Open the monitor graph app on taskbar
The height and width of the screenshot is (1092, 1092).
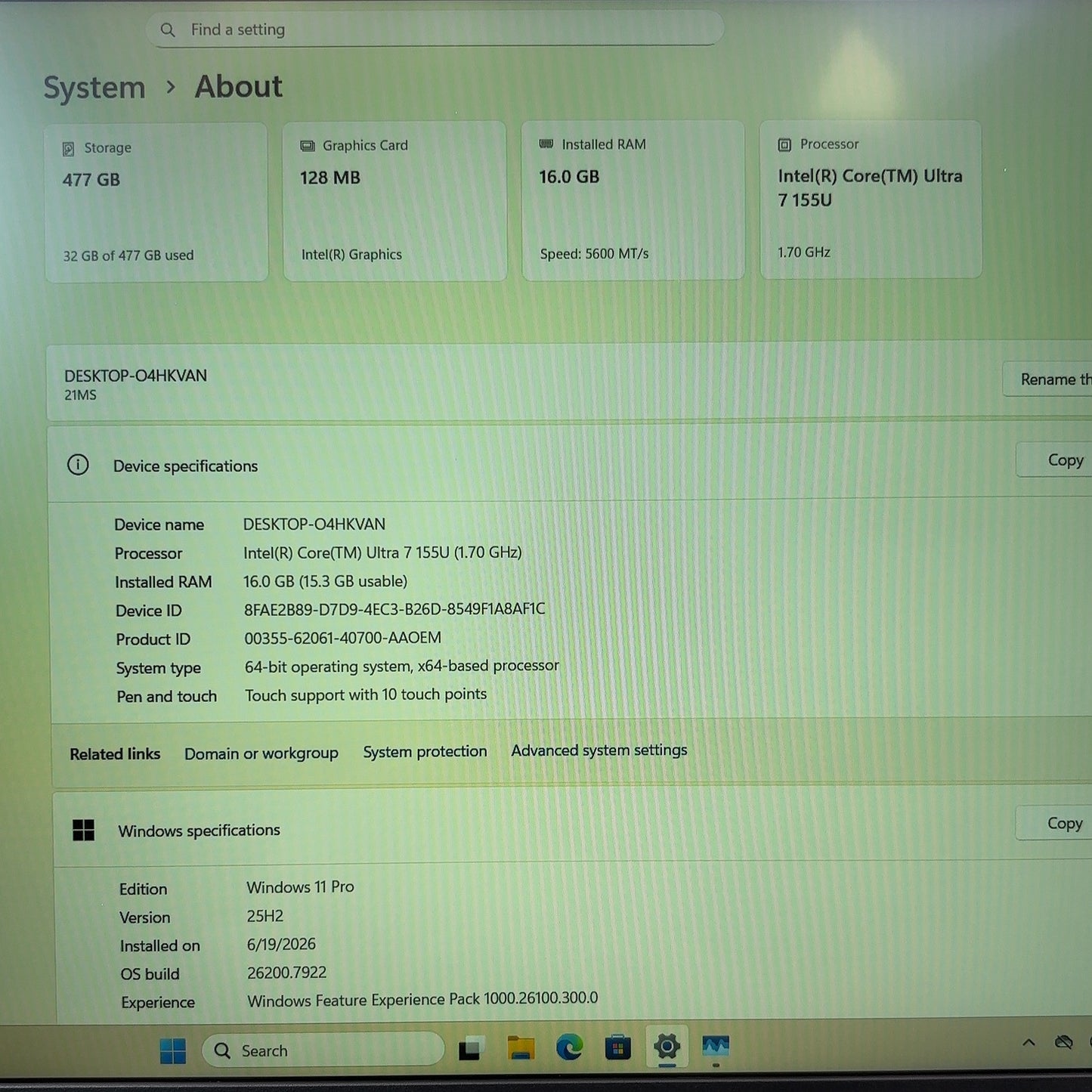[716, 1046]
